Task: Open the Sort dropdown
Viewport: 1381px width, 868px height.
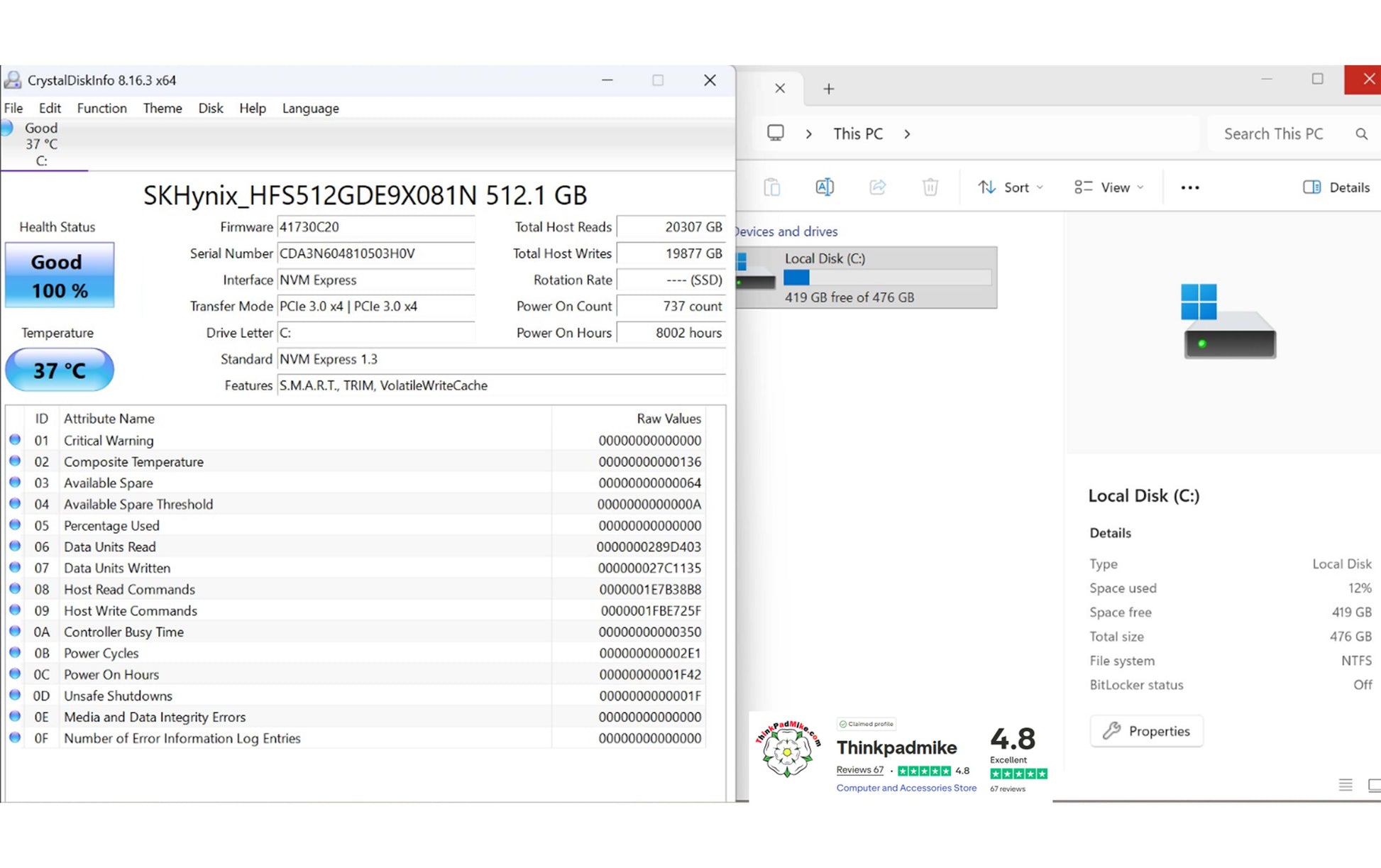Action: coord(1011,187)
